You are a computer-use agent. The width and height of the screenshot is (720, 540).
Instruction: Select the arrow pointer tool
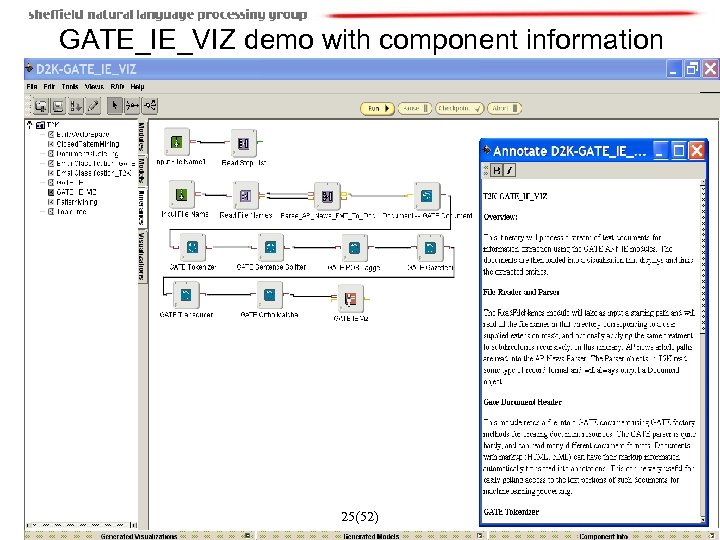point(115,106)
